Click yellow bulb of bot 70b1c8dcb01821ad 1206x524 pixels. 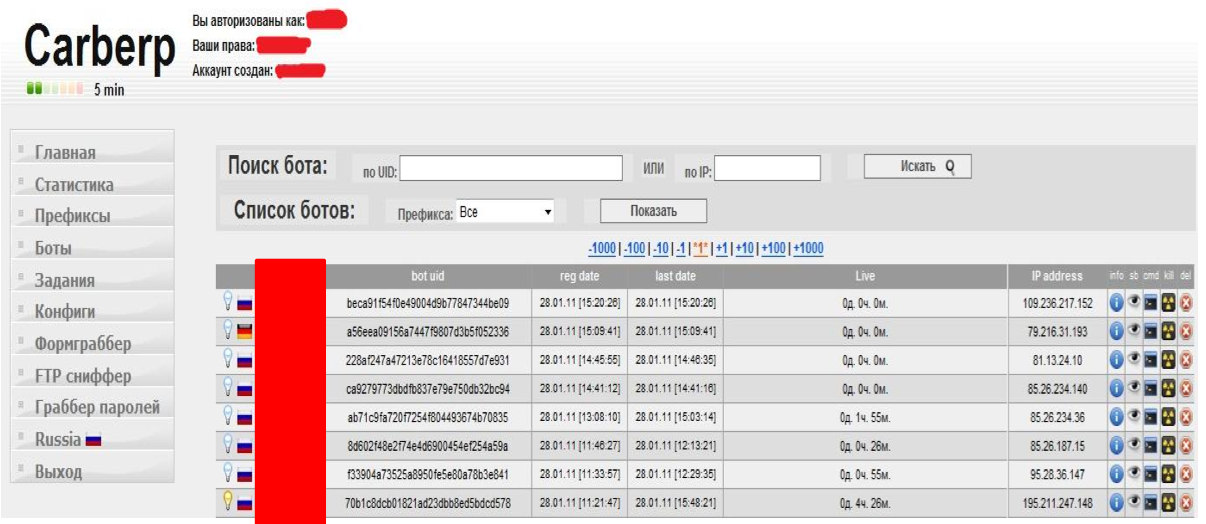coord(228,500)
